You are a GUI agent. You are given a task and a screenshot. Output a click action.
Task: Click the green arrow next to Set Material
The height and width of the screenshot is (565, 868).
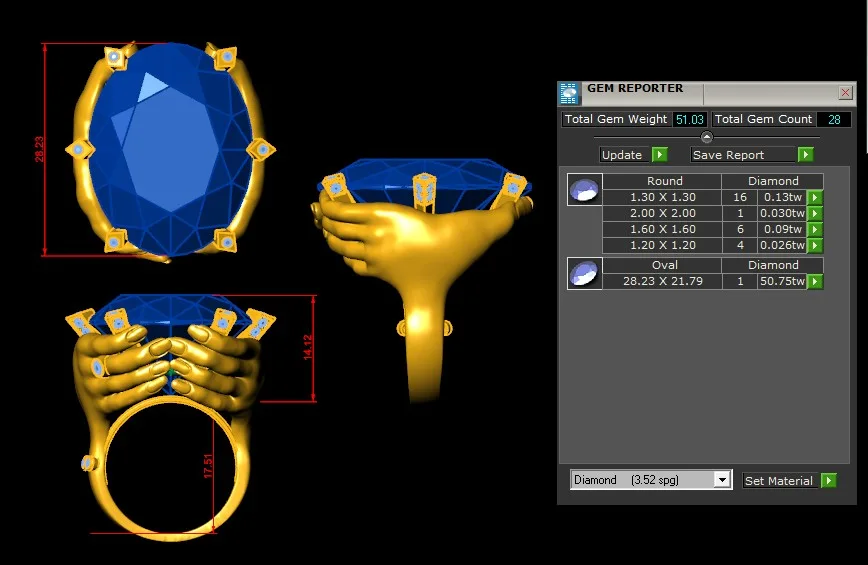coord(828,481)
